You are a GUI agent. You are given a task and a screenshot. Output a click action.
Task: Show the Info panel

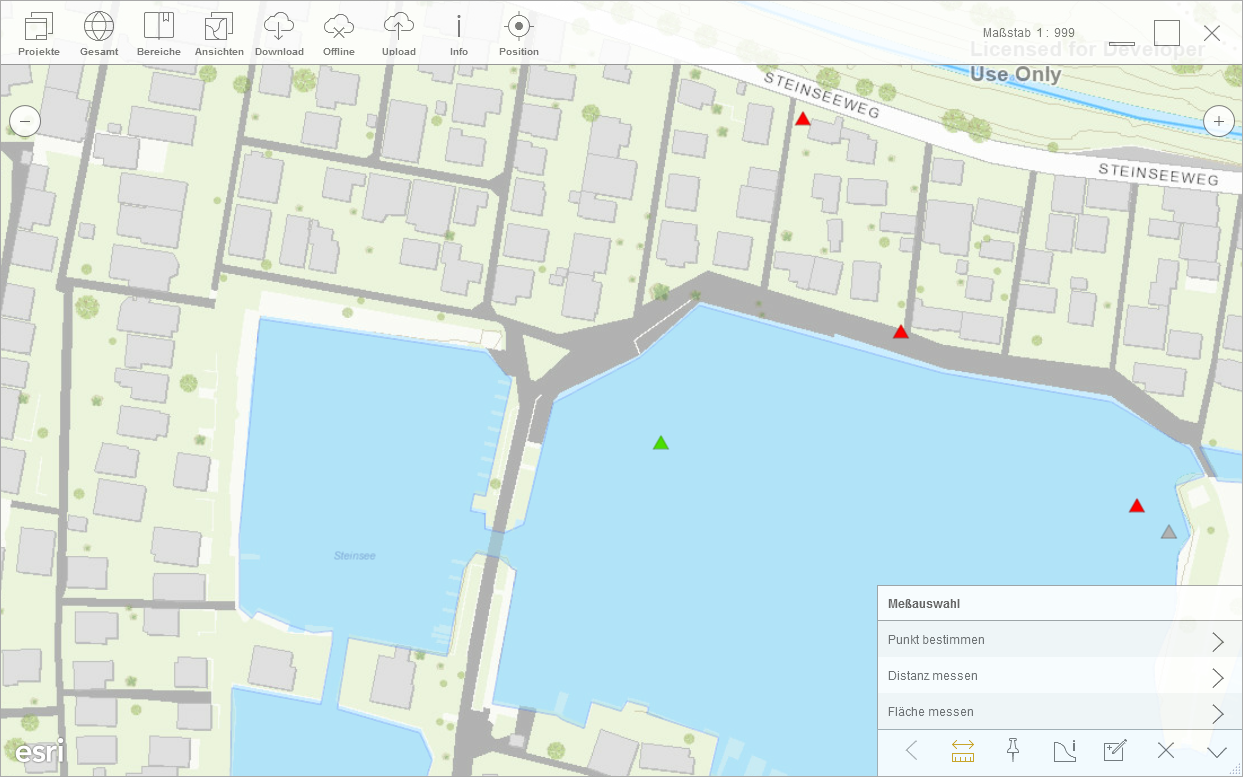point(459,33)
